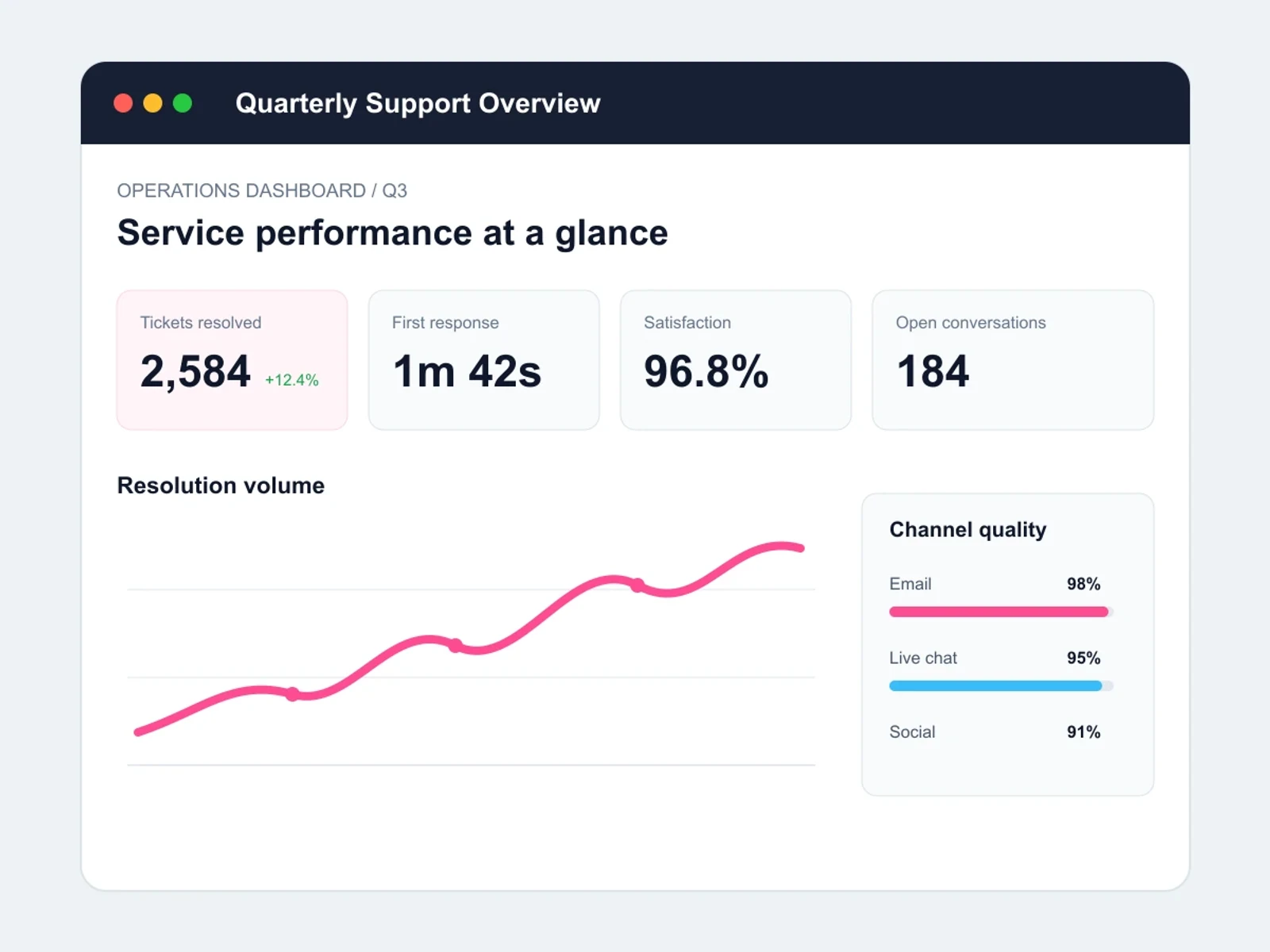Click the 'First response' card label
Image resolution: width=1270 pixels, height=952 pixels.
point(445,323)
